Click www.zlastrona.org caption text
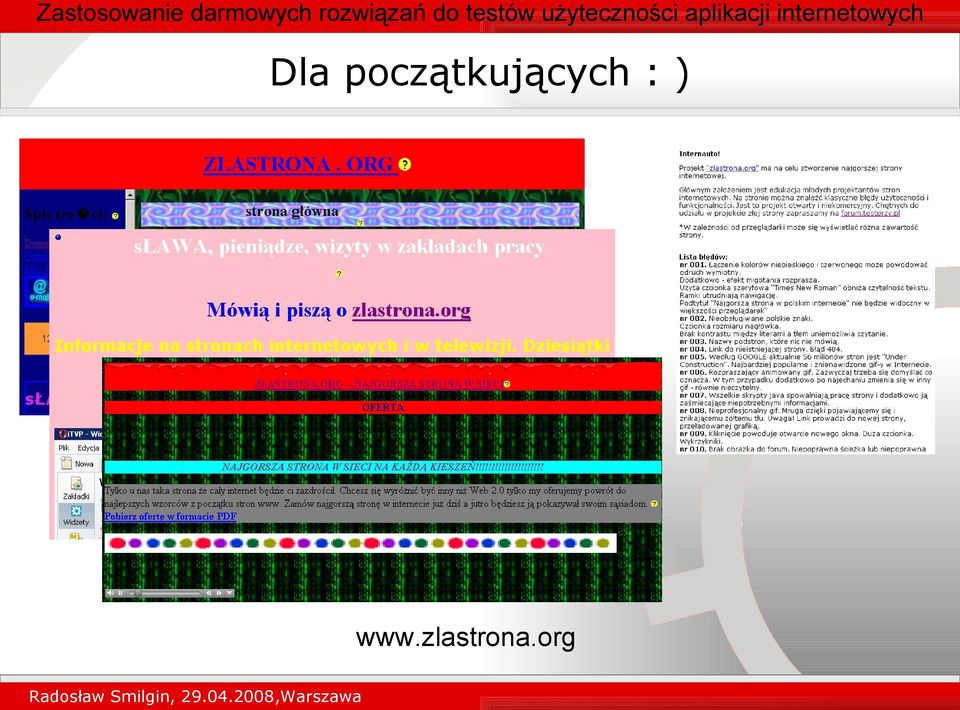This screenshot has width=960, height=710. pyautogui.click(x=465, y=637)
